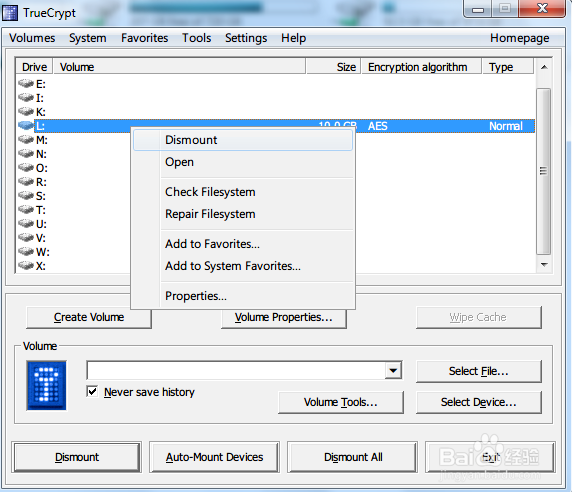Click the drive list scroll down arrow
Viewport: 572px width, 492px height.
point(544,265)
